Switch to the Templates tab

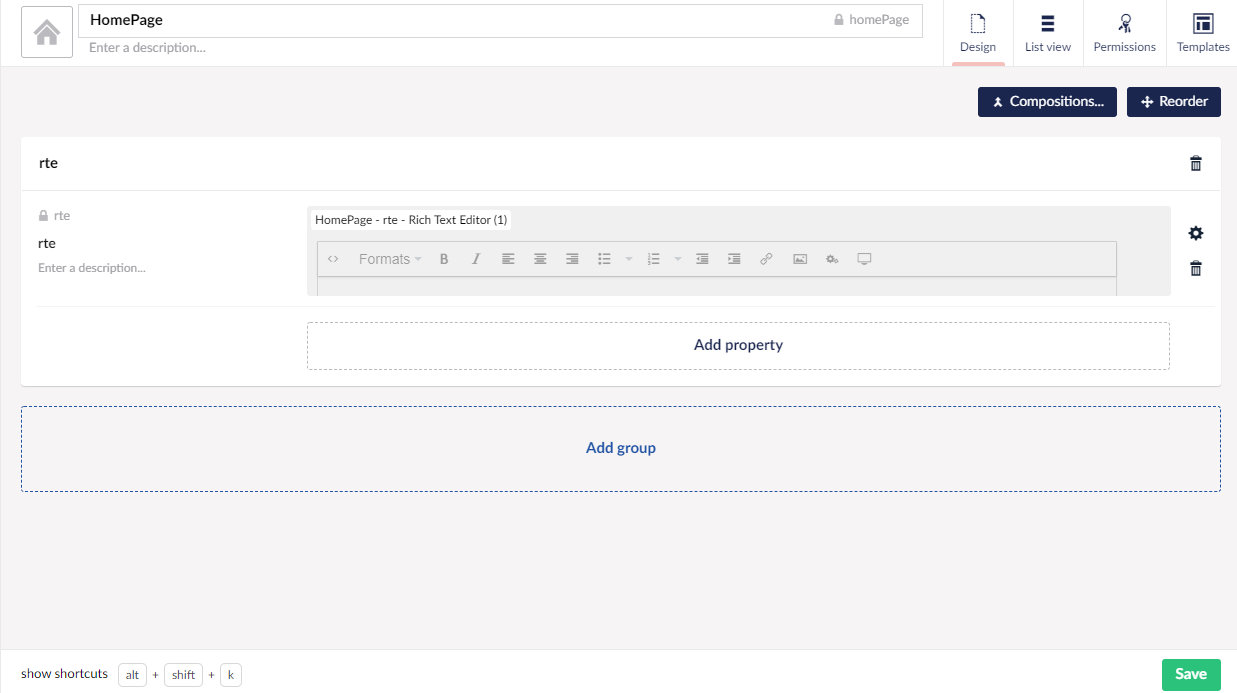1202,30
